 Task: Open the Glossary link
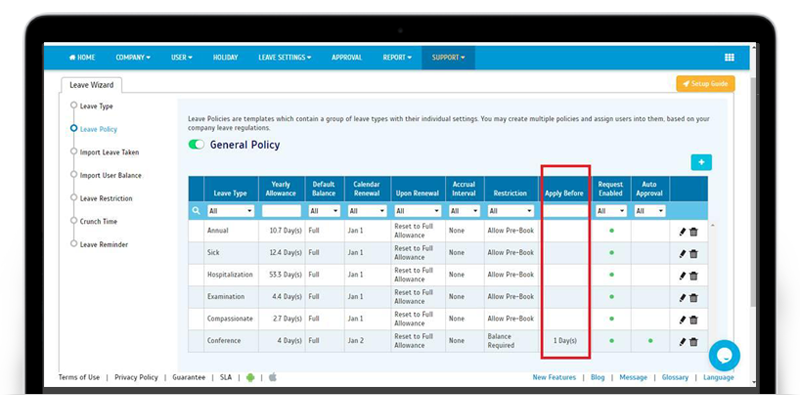click(x=675, y=377)
